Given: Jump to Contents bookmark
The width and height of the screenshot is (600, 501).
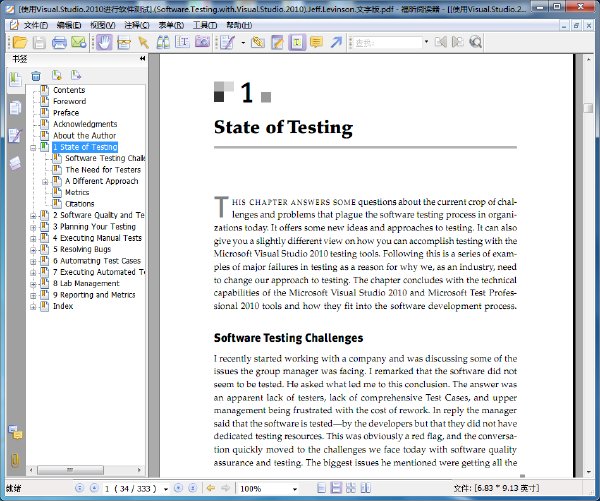Looking at the screenshot, I should [x=69, y=90].
